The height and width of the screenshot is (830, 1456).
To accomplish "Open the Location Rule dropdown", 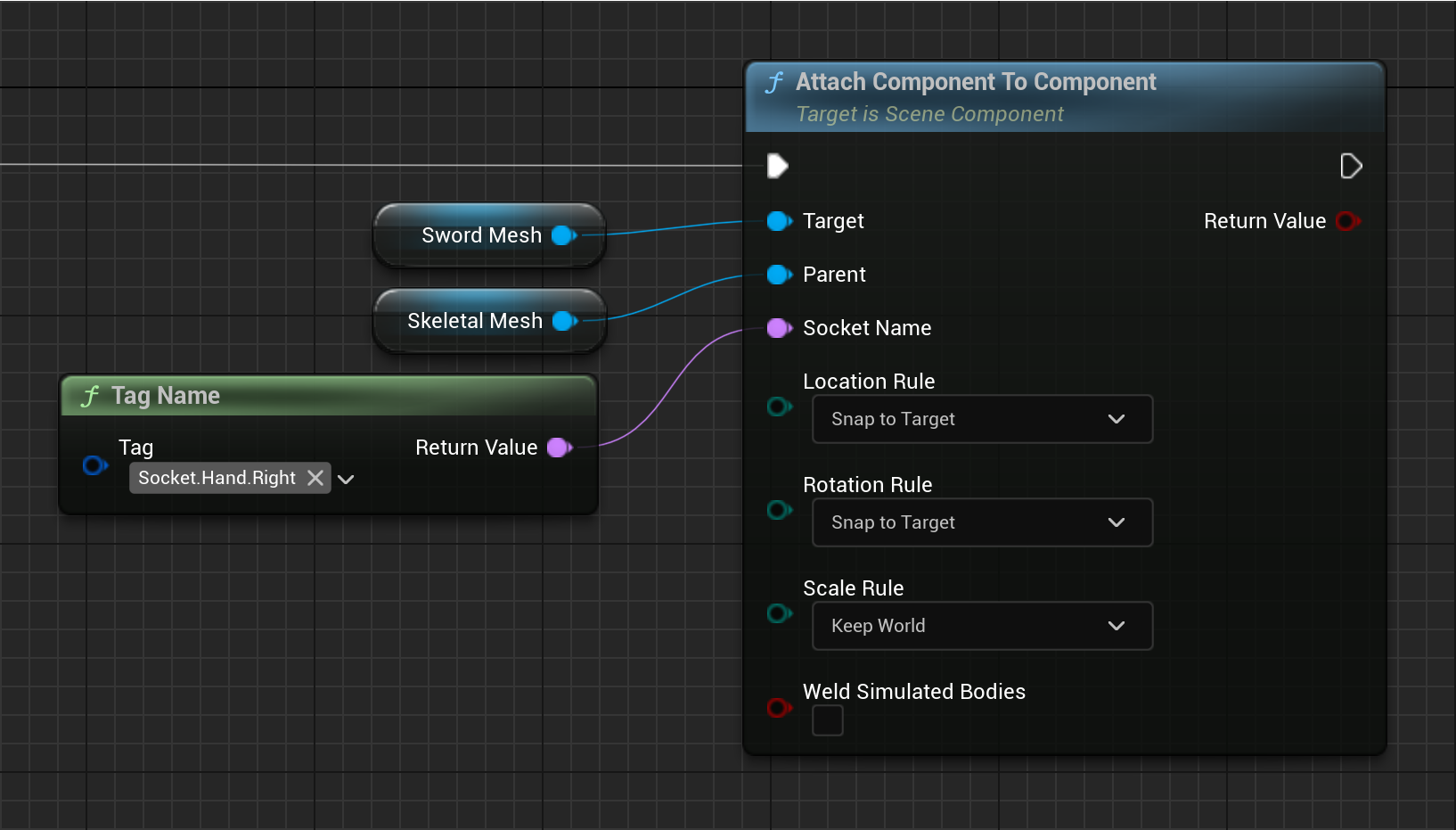I will coord(982,419).
